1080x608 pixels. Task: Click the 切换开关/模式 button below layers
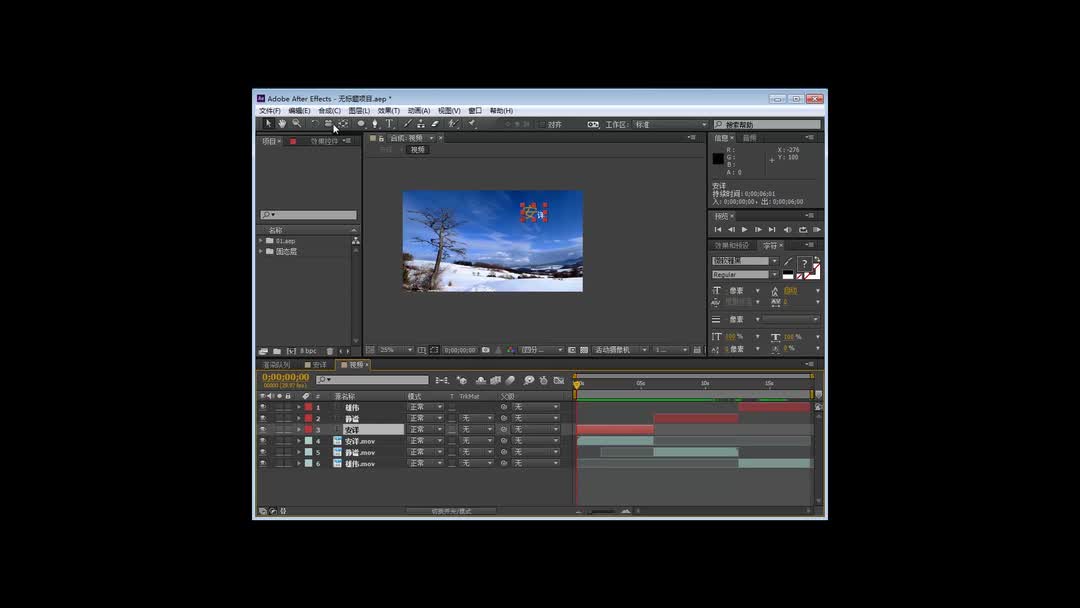click(x=451, y=512)
